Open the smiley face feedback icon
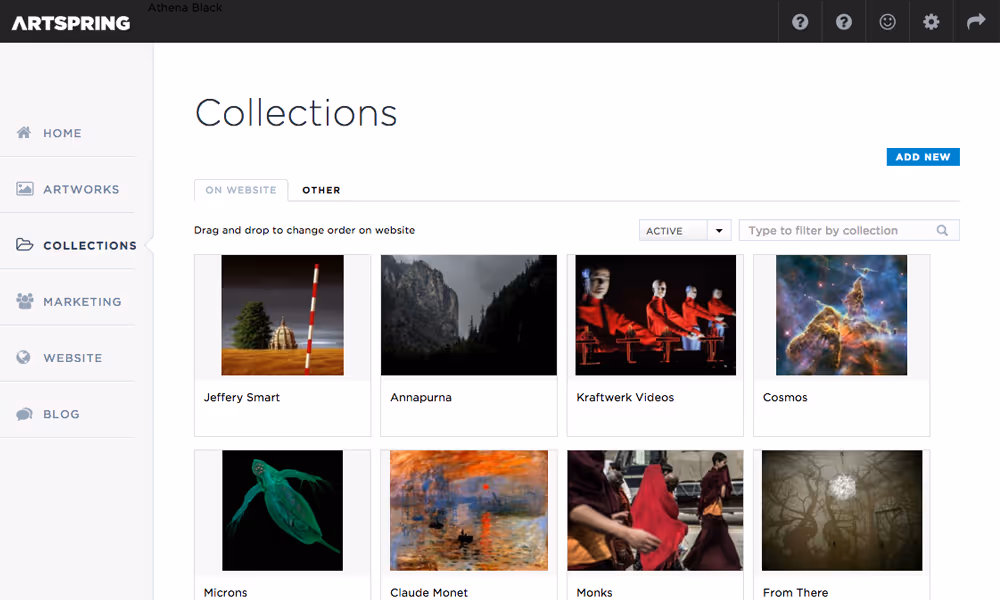Screen dimensions: 1000x600 pos(887,22)
